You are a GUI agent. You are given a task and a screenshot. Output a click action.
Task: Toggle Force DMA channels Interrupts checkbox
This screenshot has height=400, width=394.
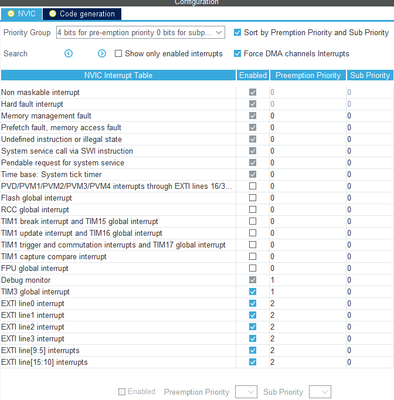tap(237, 53)
